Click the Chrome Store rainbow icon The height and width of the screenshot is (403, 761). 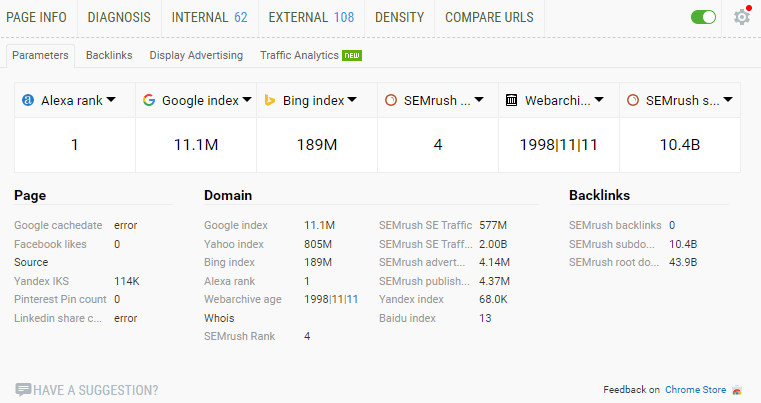pyautogui.click(x=737, y=390)
